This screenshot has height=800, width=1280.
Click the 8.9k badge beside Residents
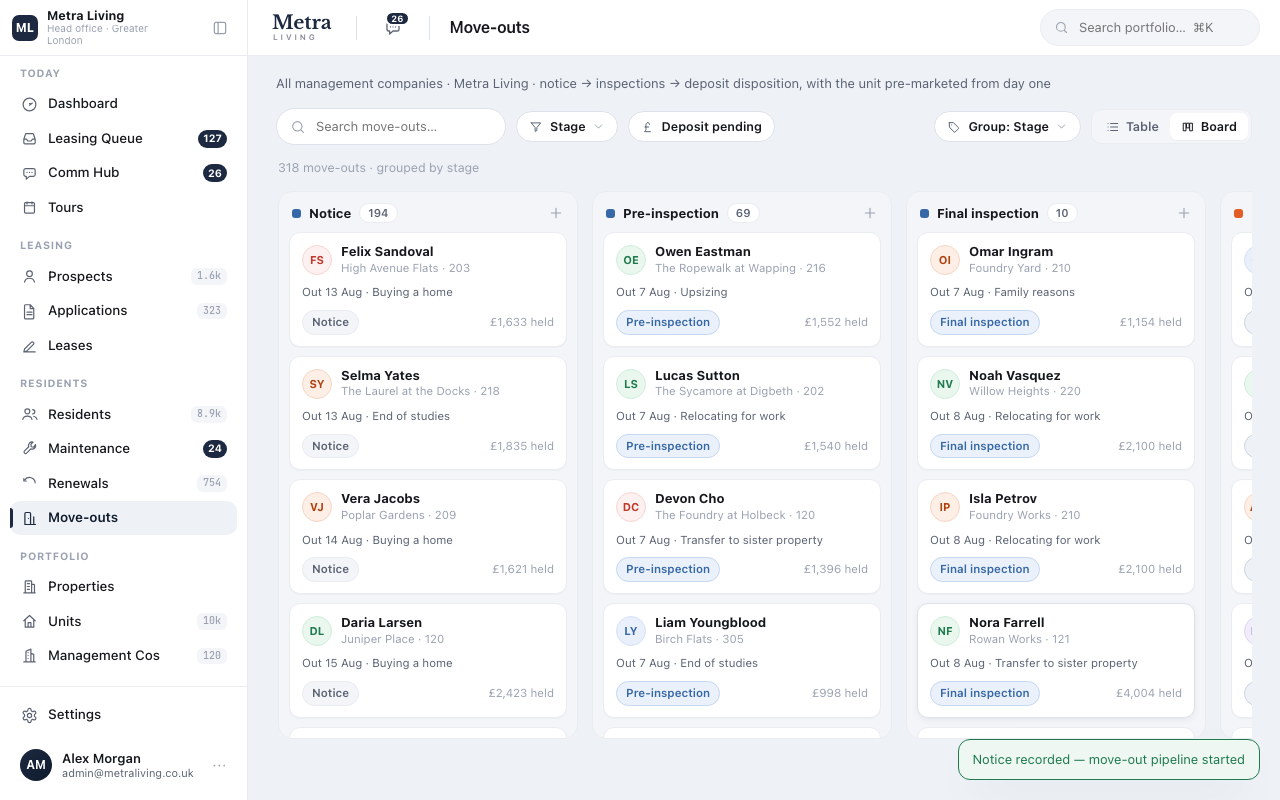pos(209,415)
